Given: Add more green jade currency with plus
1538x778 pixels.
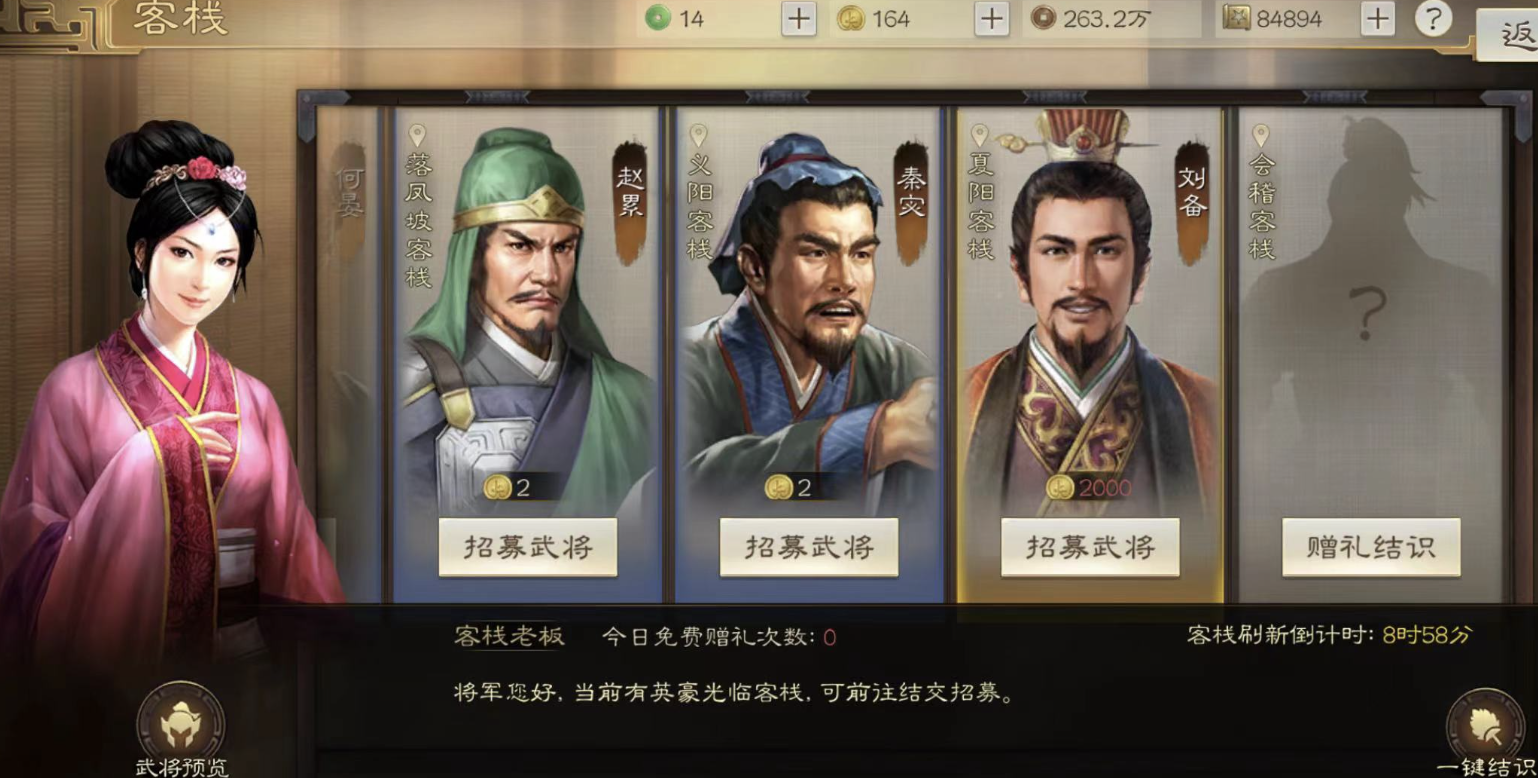Looking at the screenshot, I should (798, 18).
